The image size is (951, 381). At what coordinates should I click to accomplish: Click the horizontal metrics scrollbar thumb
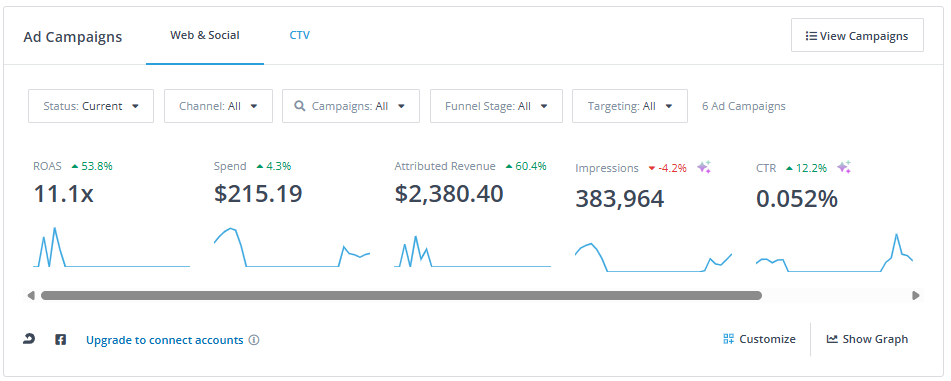401,295
